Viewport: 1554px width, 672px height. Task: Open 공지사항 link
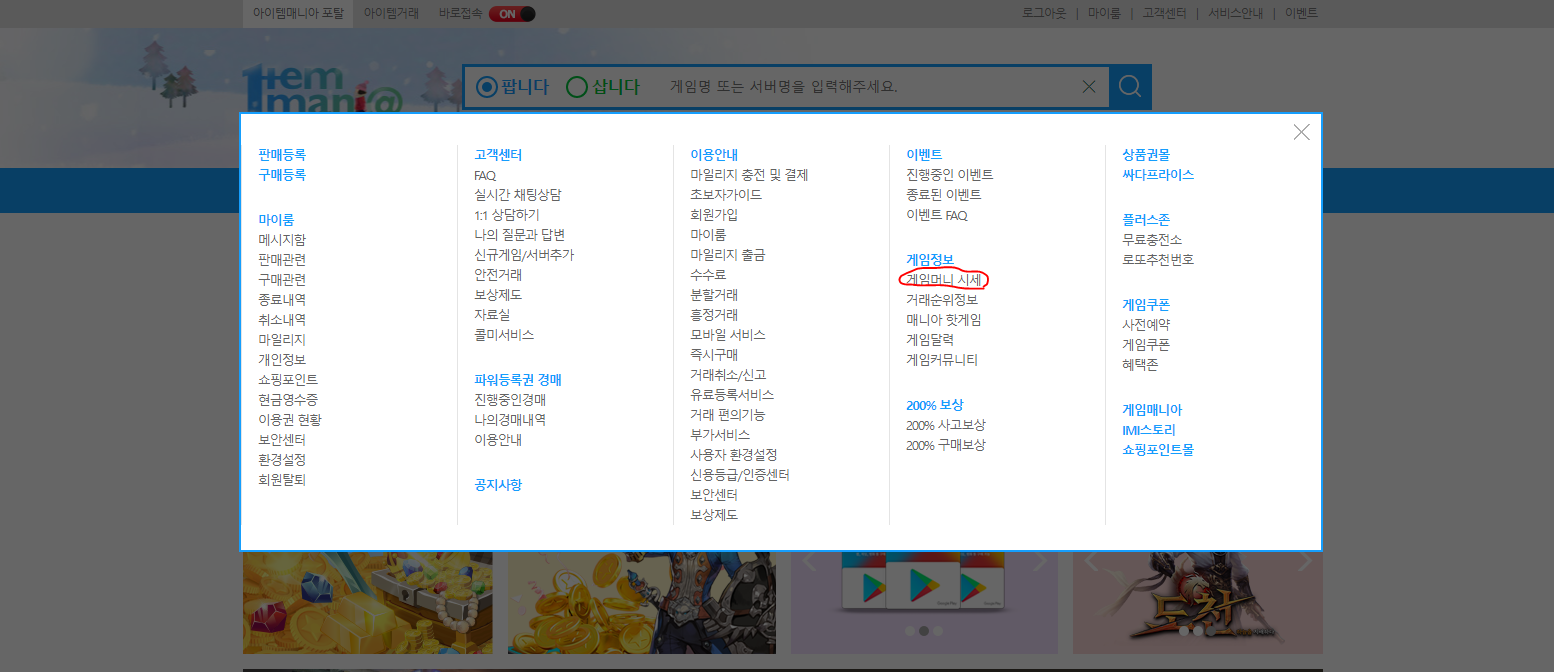point(498,485)
